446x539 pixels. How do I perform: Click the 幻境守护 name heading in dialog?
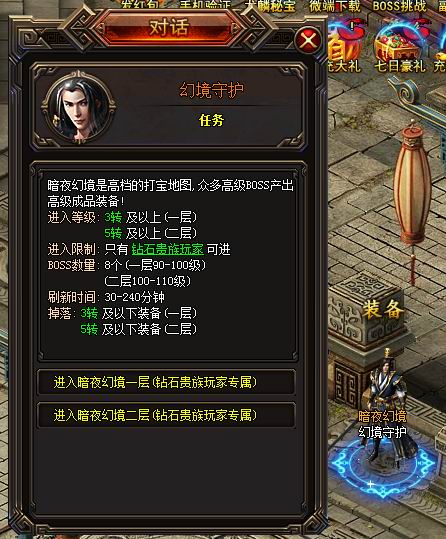(211, 90)
